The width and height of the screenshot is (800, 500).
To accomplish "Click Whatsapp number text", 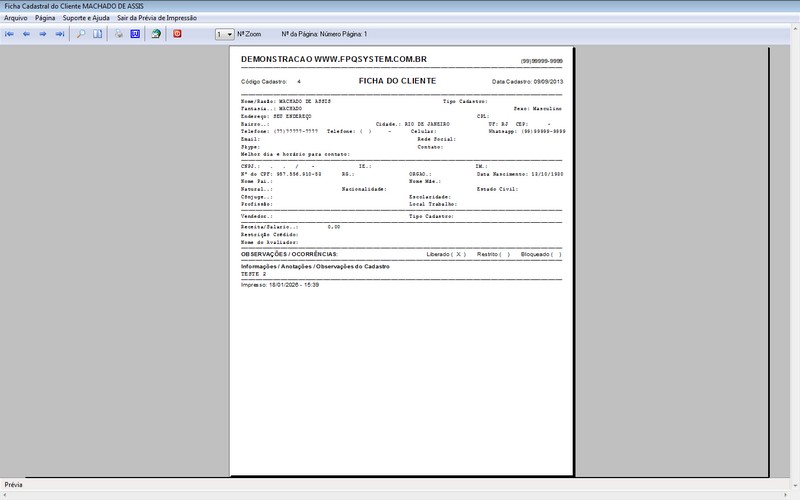I will (x=527, y=132).
